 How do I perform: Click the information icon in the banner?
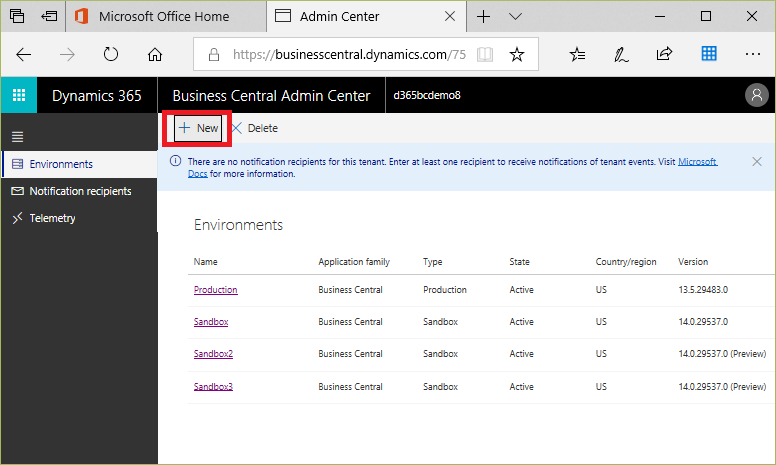coord(175,161)
